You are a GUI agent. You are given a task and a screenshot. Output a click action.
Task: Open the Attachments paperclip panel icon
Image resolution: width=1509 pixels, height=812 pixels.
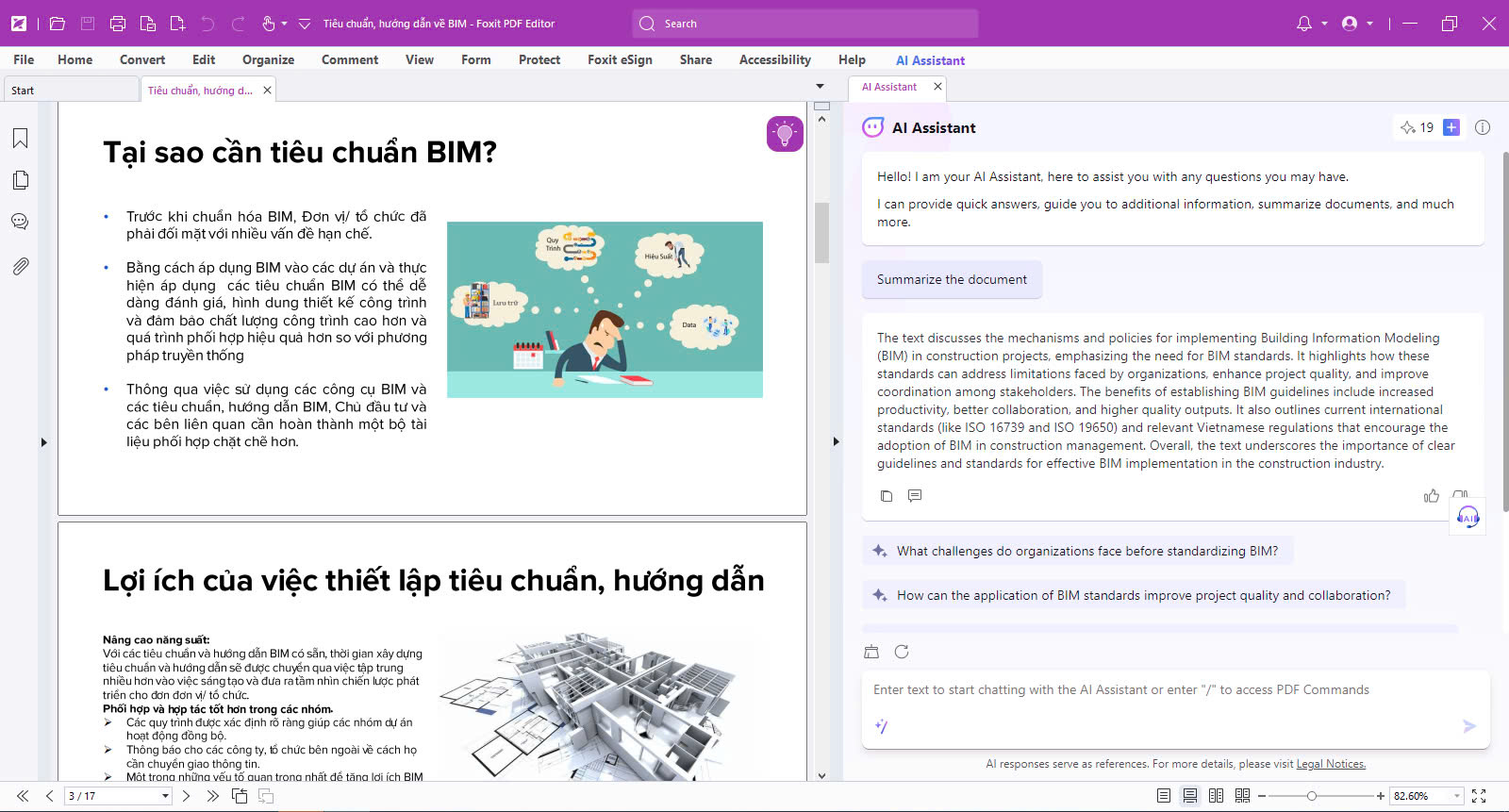[x=20, y=267]
